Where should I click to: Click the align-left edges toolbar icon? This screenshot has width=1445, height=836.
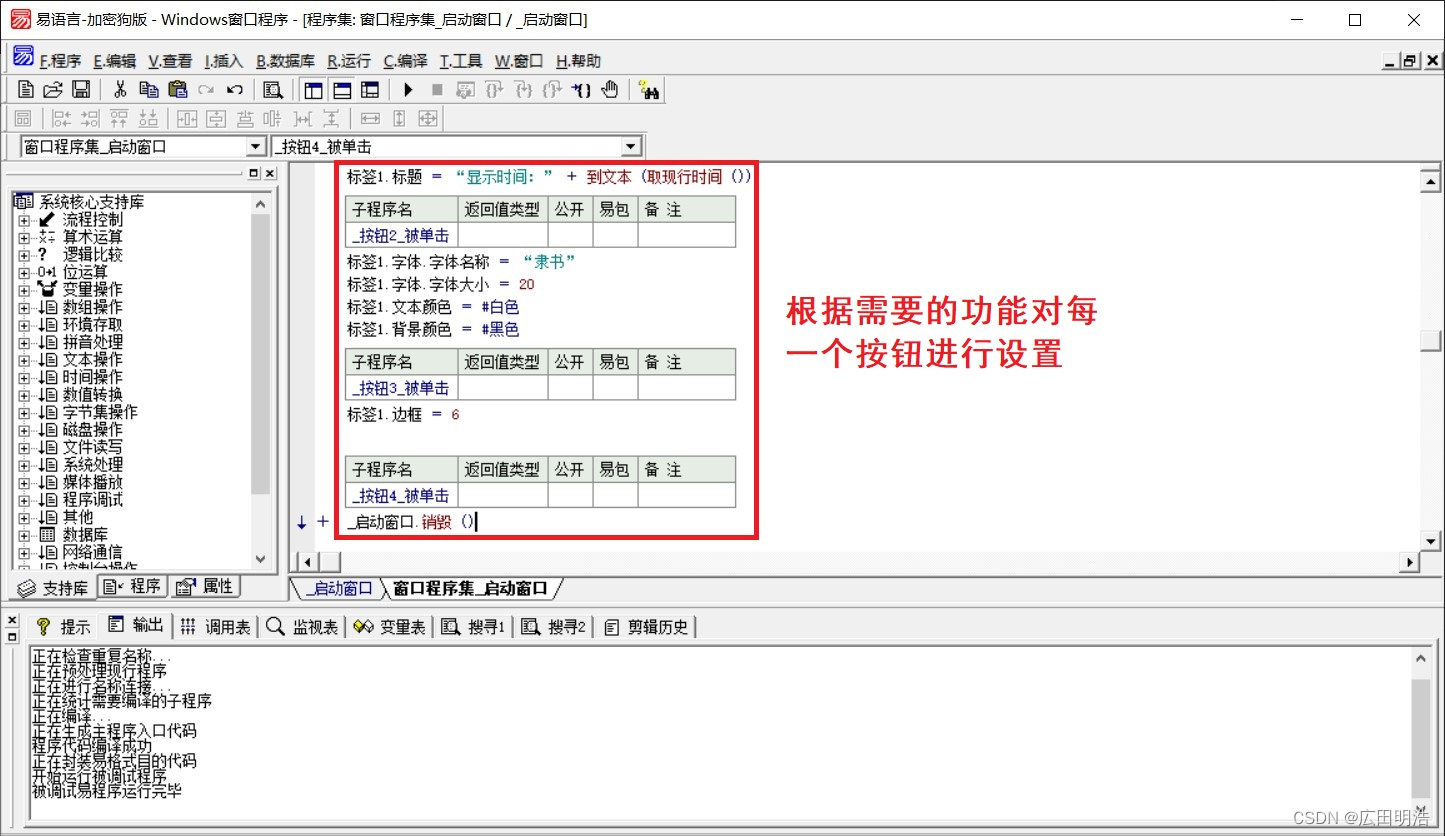tap(62, 119)
